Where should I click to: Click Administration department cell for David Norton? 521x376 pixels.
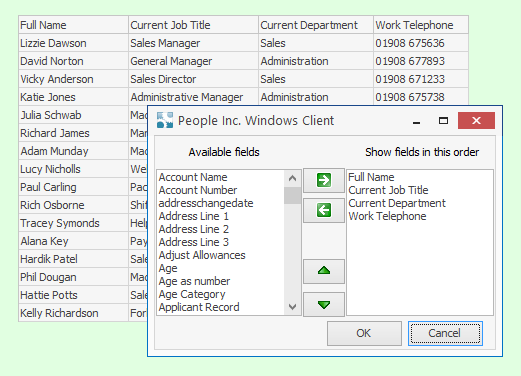(316, 61)
